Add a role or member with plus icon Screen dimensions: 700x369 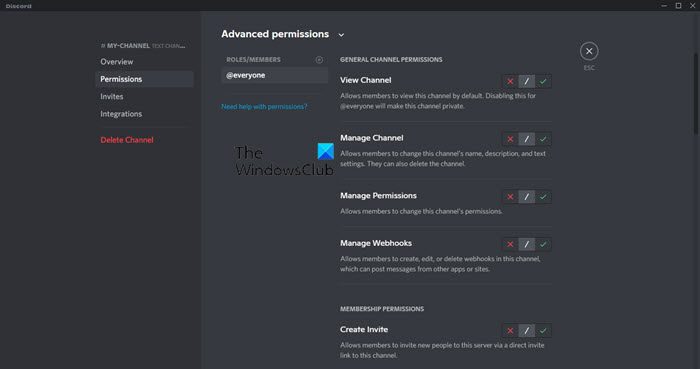[319, 60]
